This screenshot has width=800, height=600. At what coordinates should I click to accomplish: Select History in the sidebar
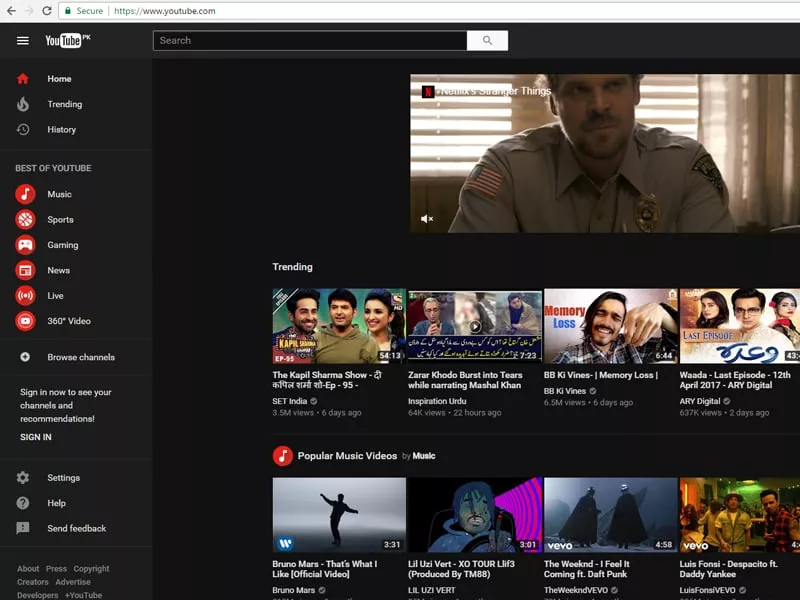click(x=62, y=130)
